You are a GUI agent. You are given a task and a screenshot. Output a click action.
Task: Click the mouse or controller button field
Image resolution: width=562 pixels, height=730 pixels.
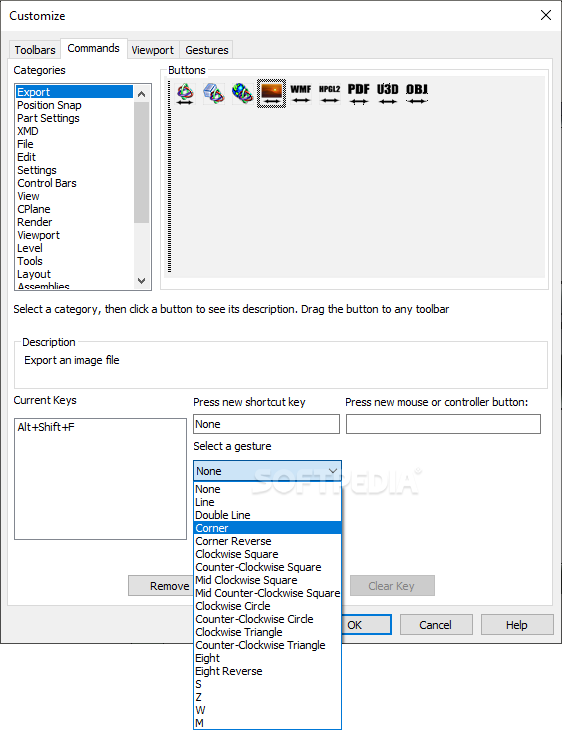(443, 424)
